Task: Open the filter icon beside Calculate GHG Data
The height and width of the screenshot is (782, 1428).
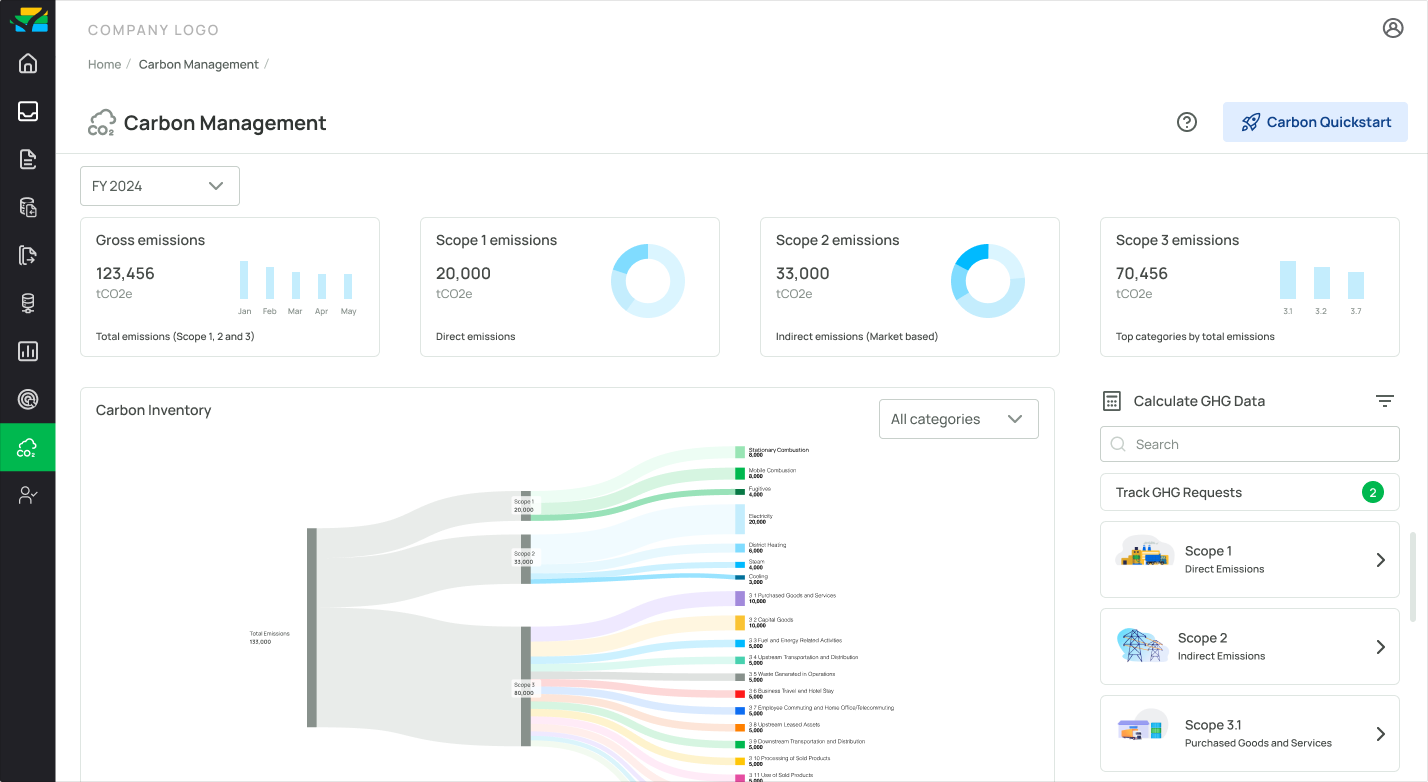Action: pos(1385,401)
